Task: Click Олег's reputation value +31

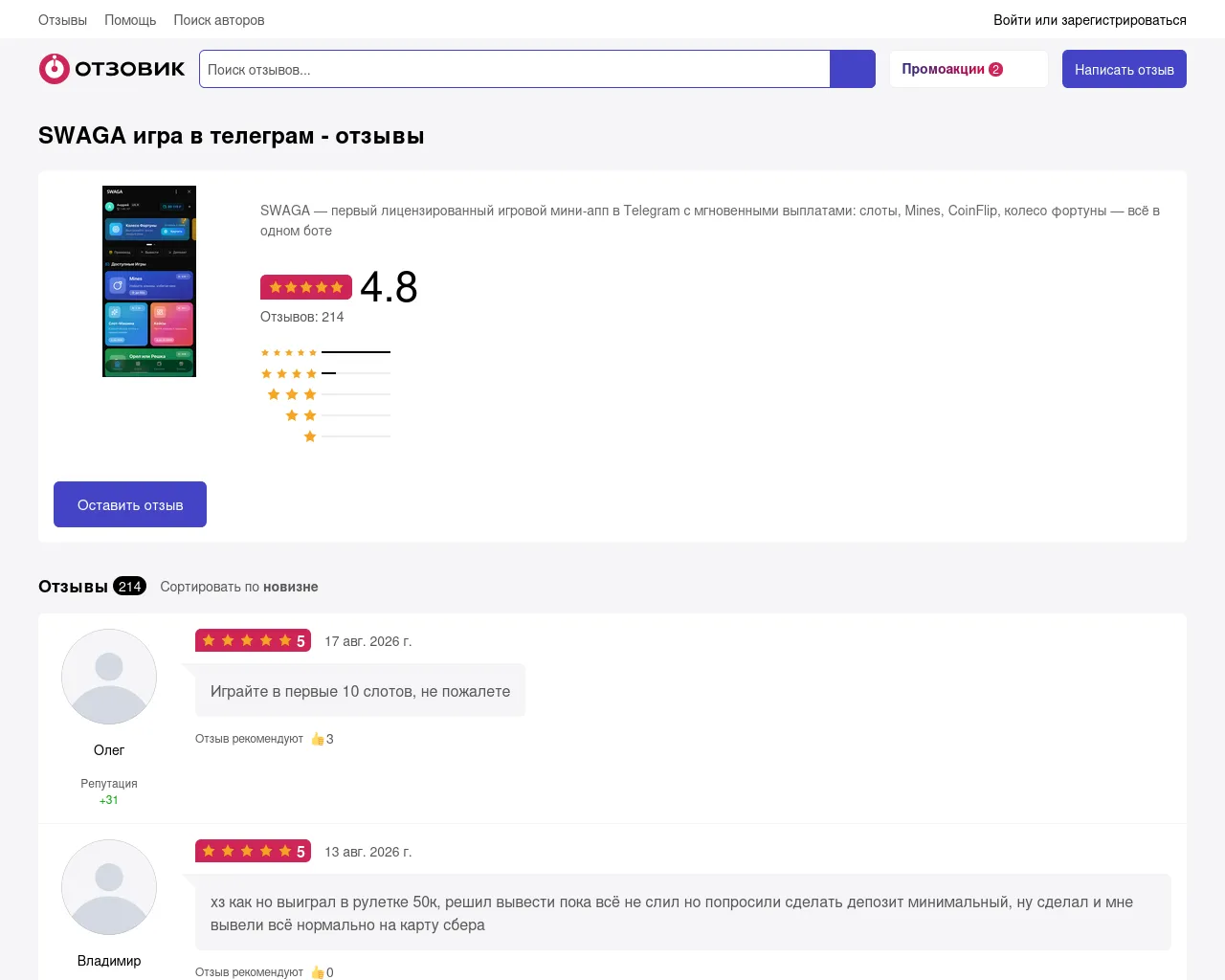Action: point(109,800)
